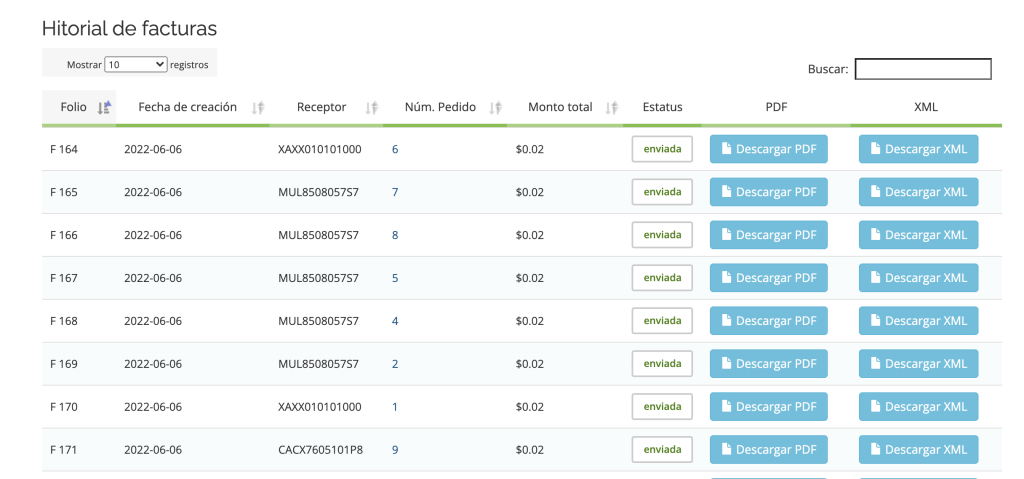Sort by Folio column sort icon
Screen dimensions: 1024x479
[x=104, y=108]
